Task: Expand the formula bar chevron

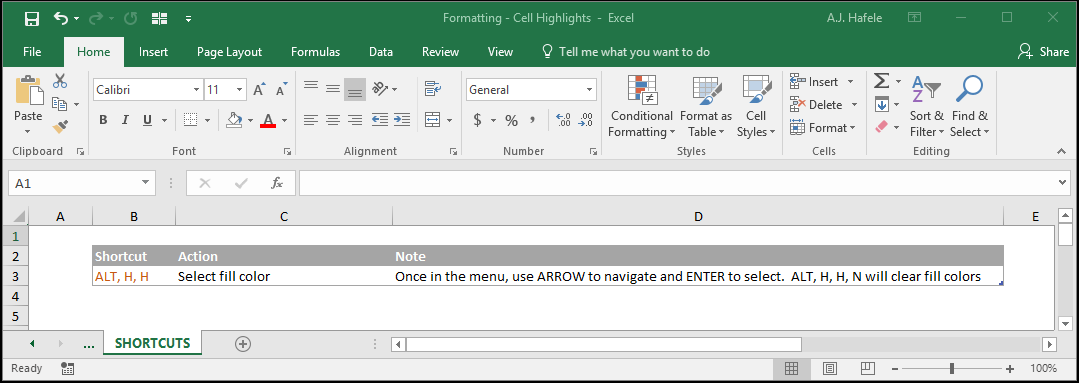Action: pyautogui.click(x=1062, y=183)
